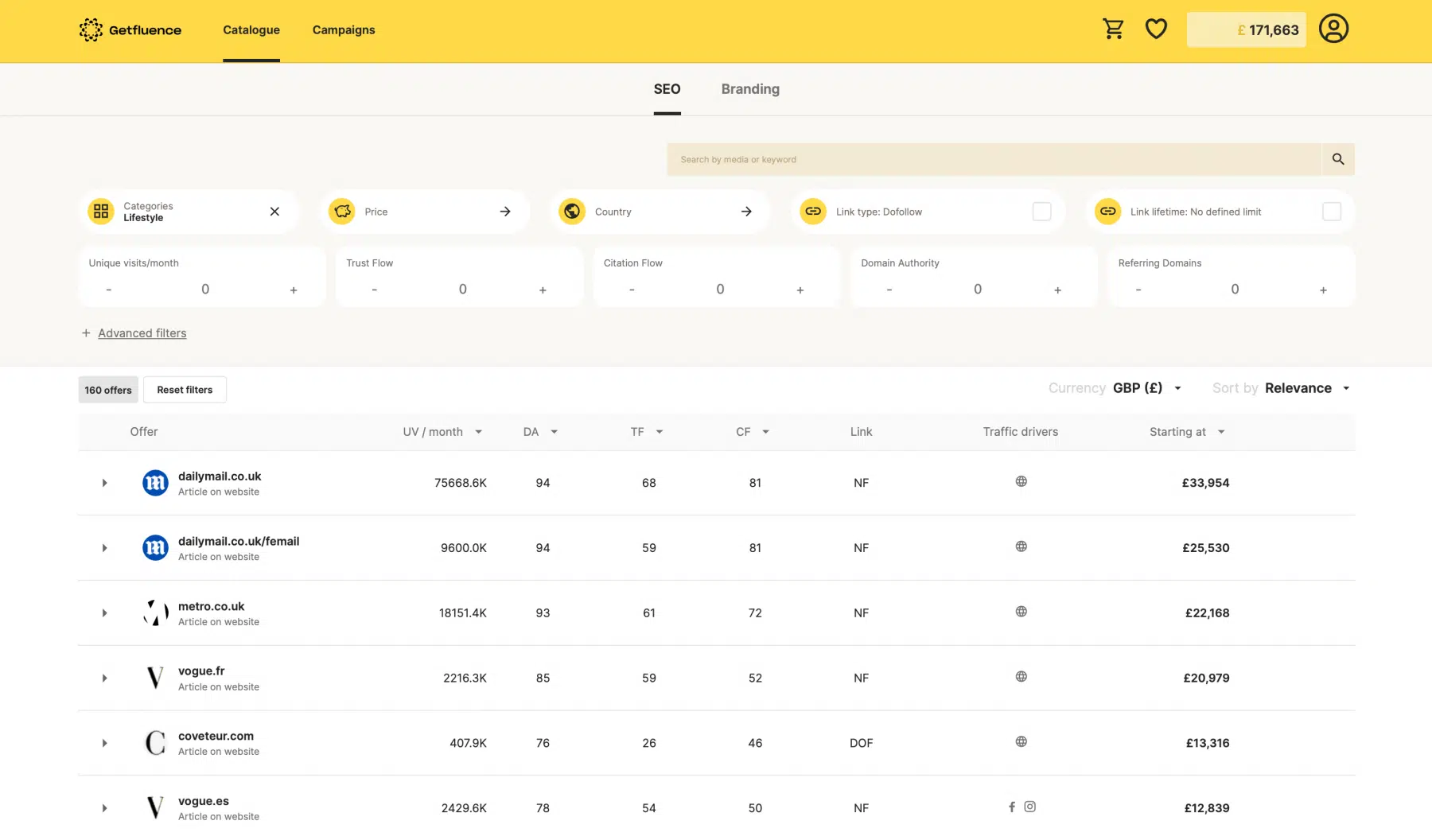
Task: Open the user account profile icon
Action: 1333,29
